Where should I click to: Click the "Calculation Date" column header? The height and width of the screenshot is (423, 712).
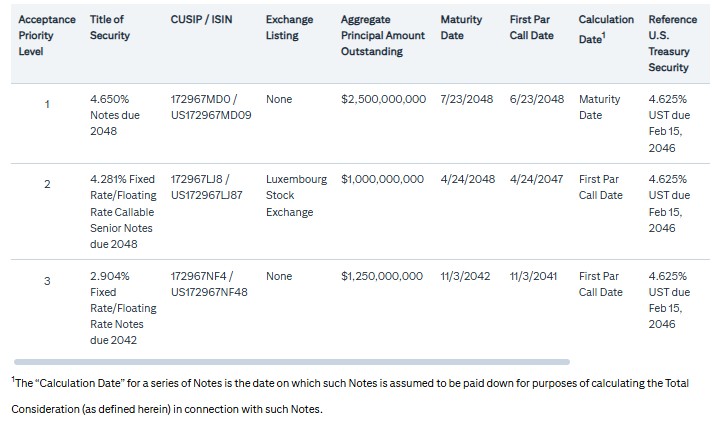(605, 27)
